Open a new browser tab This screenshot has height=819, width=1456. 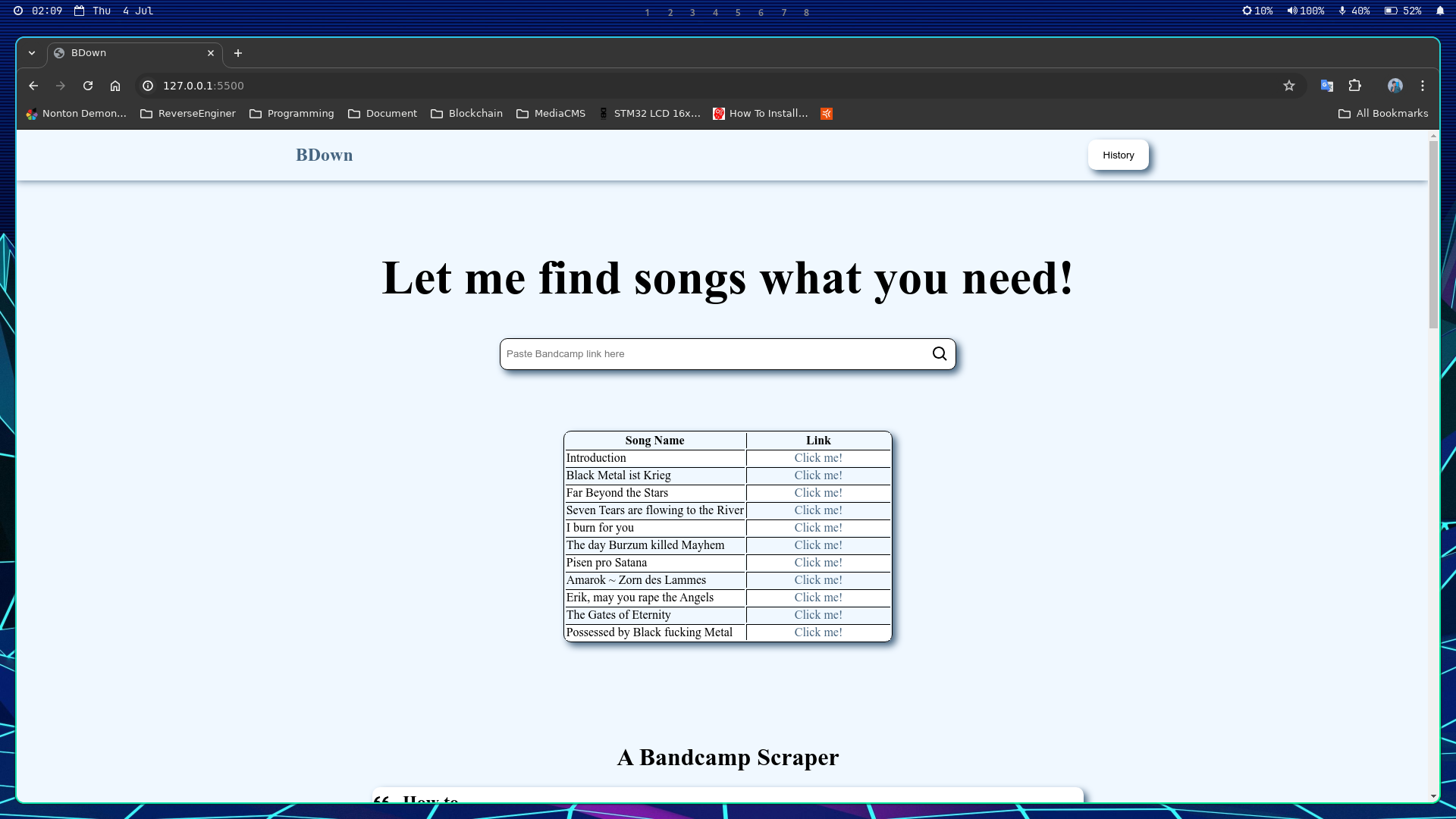(x=238, y=53)
